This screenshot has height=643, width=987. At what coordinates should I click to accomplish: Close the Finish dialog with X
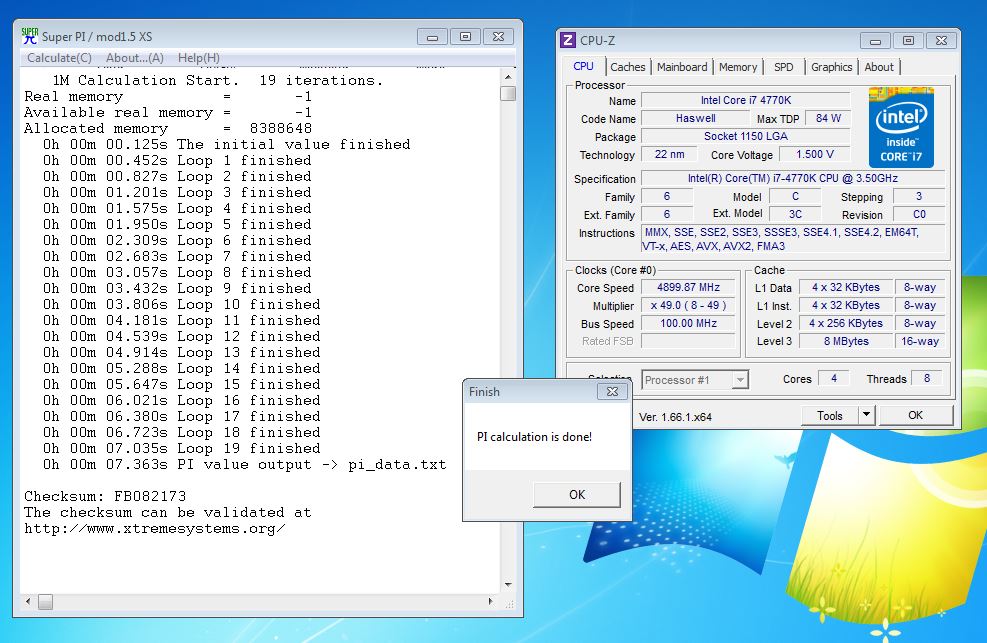coord(612,391)
